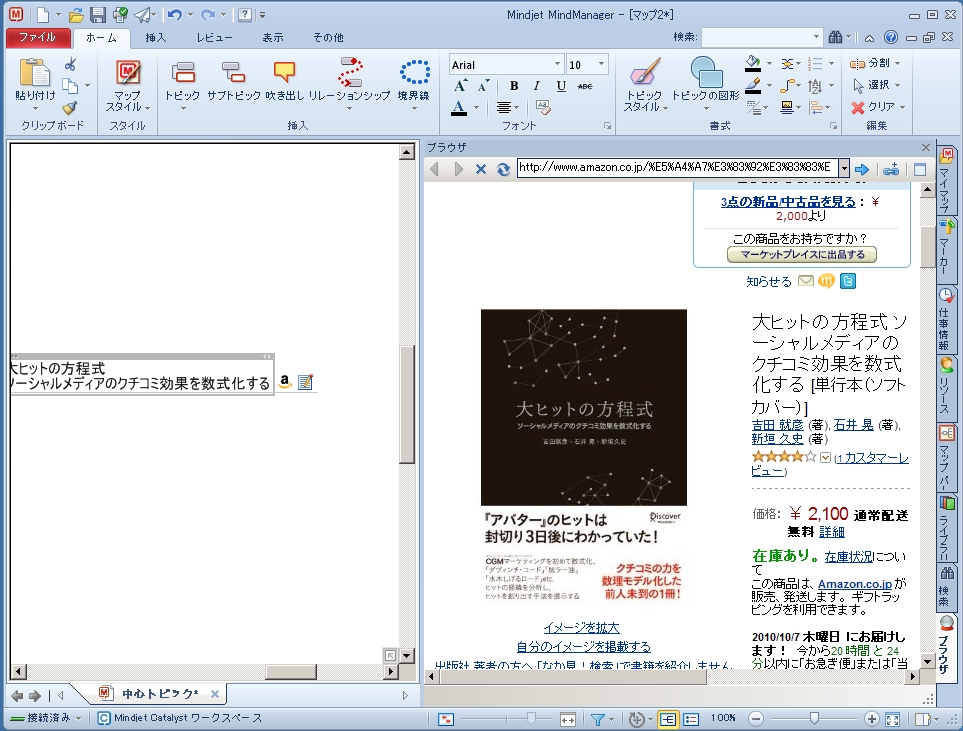This screenshot has width=963, height=731.
Task: Toggle Bold formatting
Action: (514, 86)
